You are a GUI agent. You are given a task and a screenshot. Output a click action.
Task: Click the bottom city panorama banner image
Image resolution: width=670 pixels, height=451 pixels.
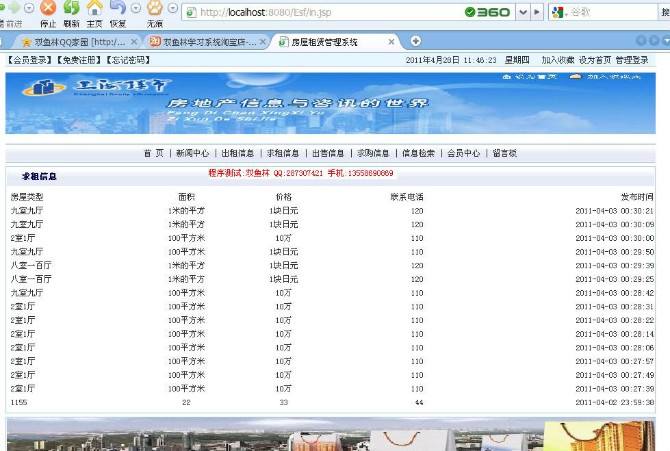click(330, 435)
